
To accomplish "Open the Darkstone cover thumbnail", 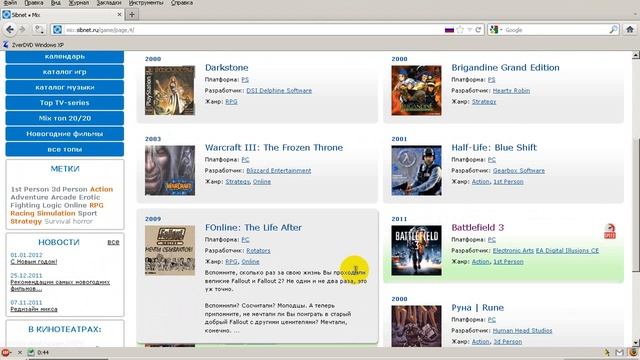I will 170,90.
